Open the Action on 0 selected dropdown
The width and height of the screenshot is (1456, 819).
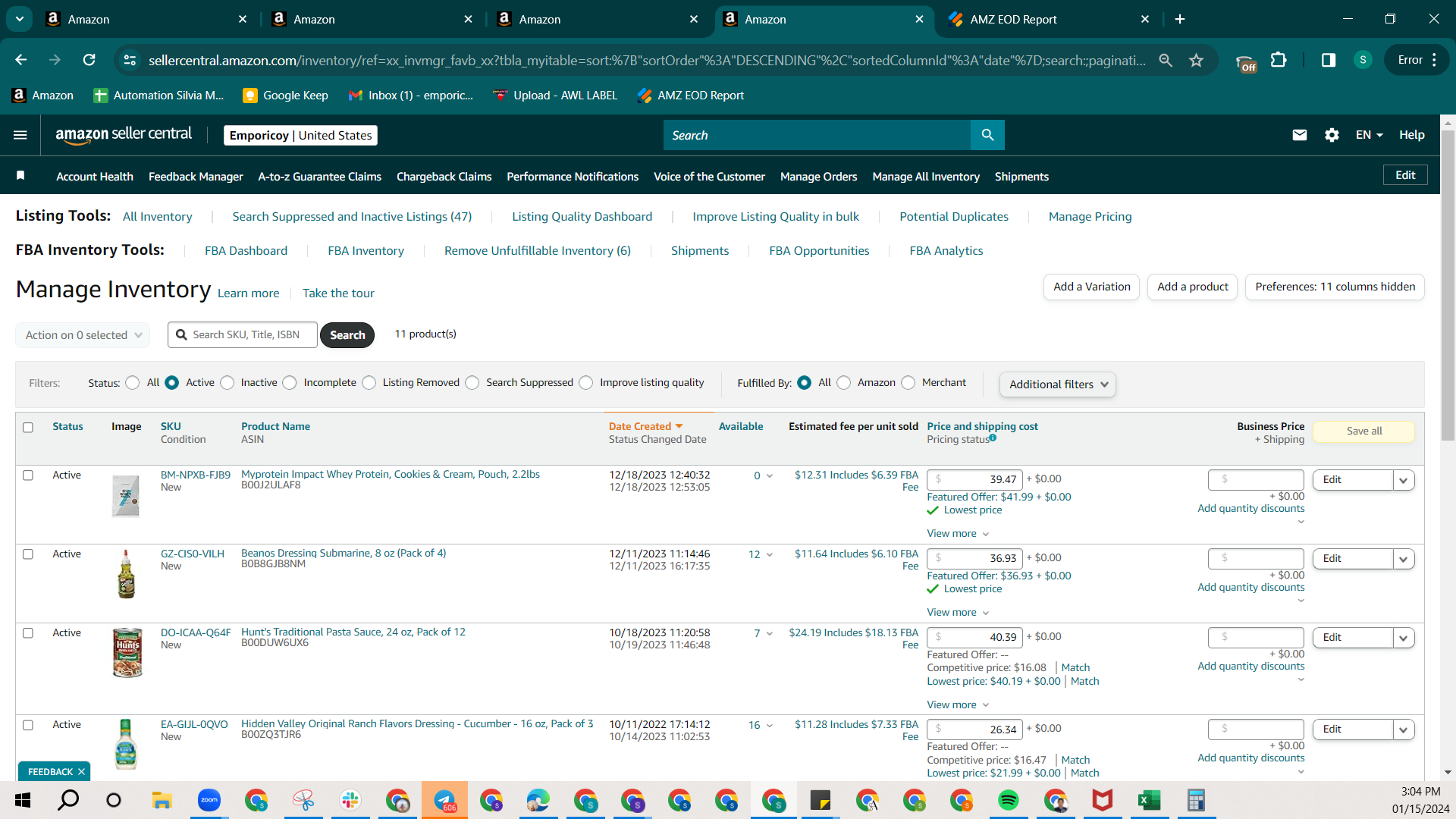pyautogui.click(x=83, y=335)
